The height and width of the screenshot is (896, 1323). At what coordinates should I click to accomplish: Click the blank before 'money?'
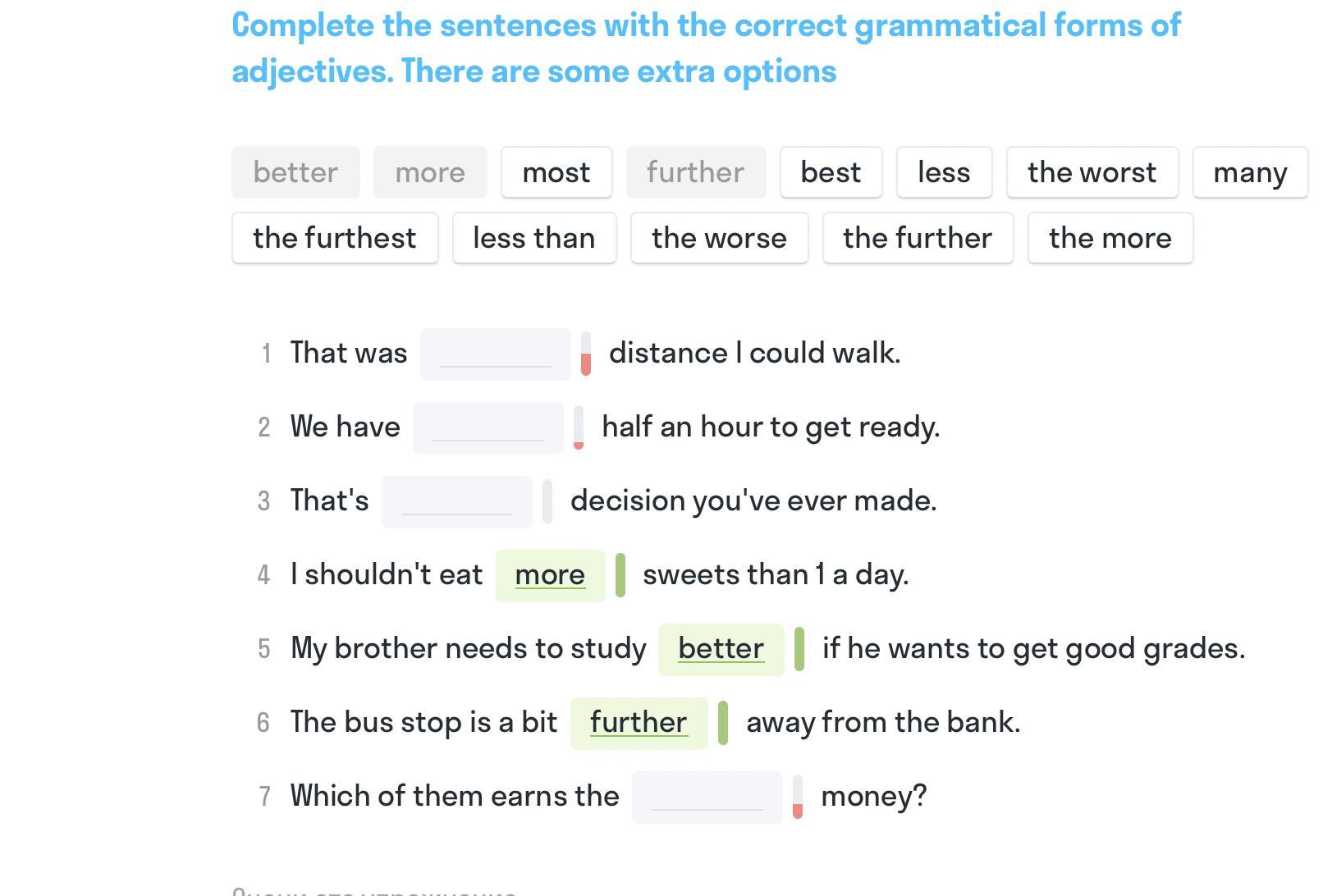[707, 798]
